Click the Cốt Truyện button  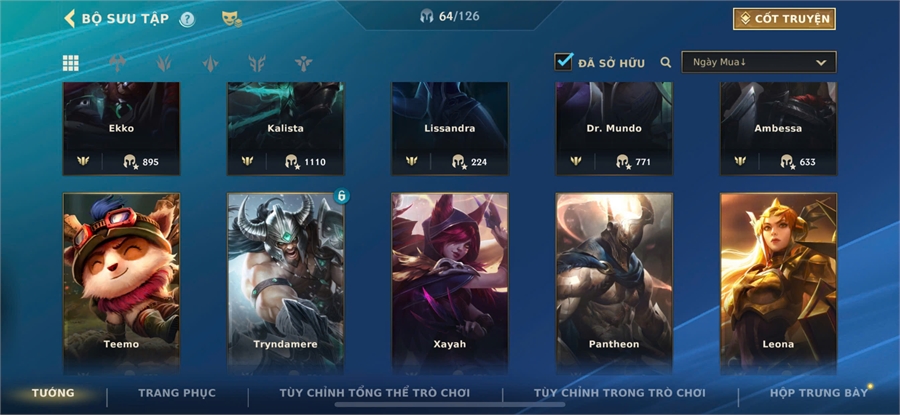click(x=784, y=19)
